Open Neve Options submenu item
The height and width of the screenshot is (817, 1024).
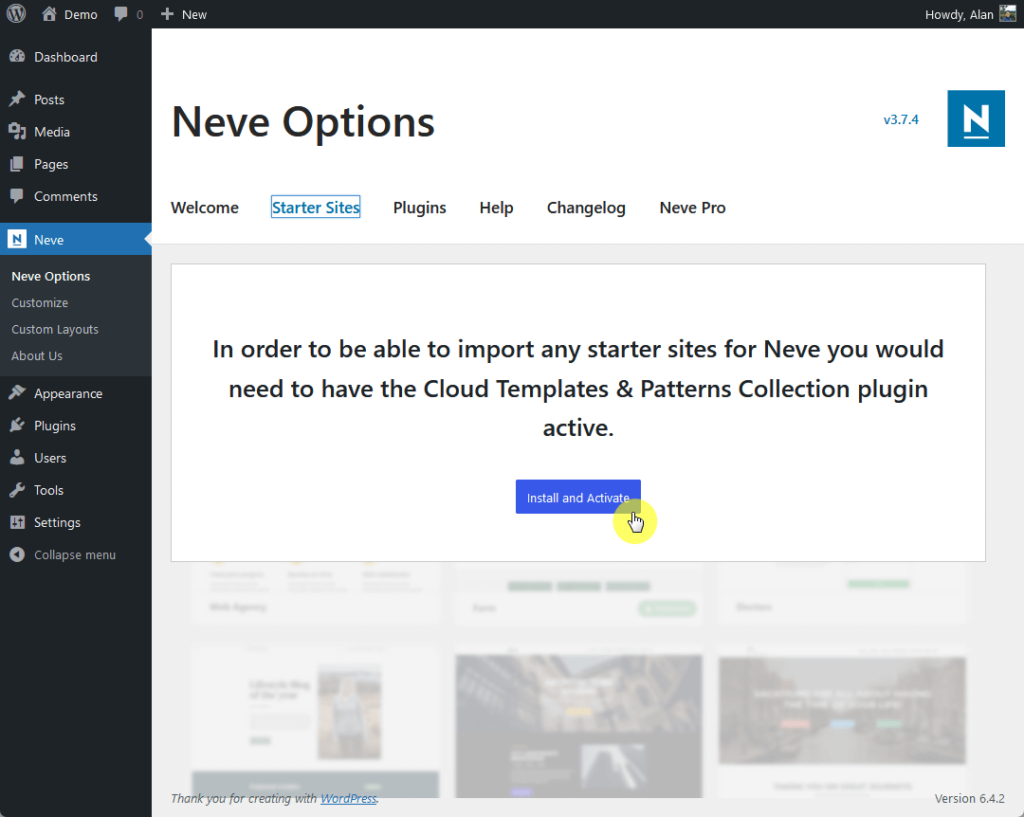click(x=50, y=276)
